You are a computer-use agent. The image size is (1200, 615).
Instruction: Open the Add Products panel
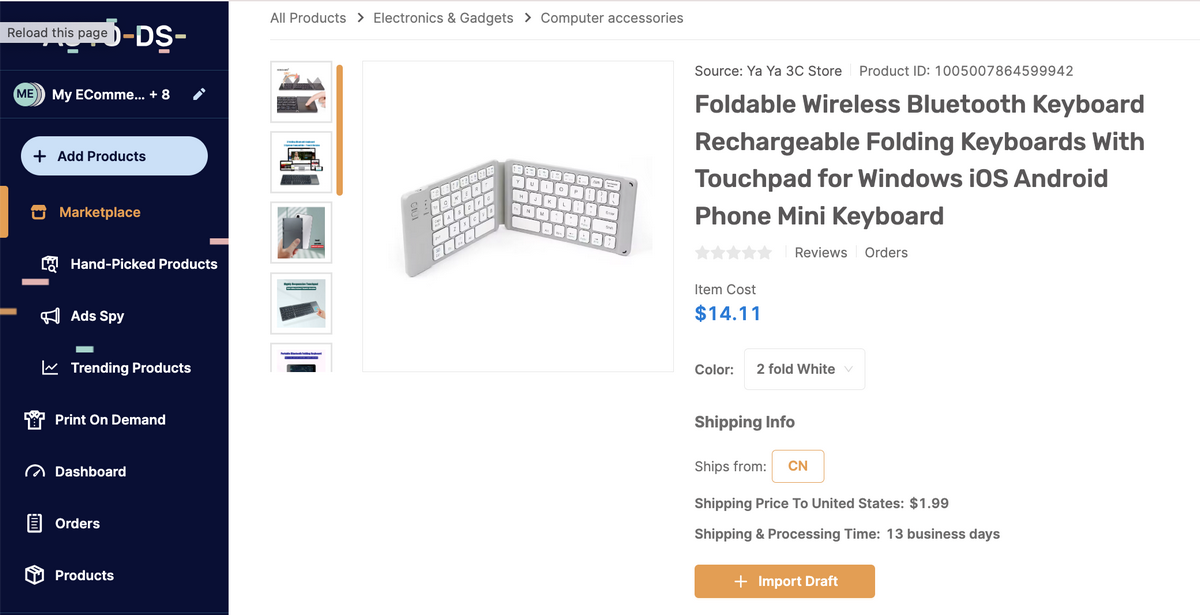[114, 156]
